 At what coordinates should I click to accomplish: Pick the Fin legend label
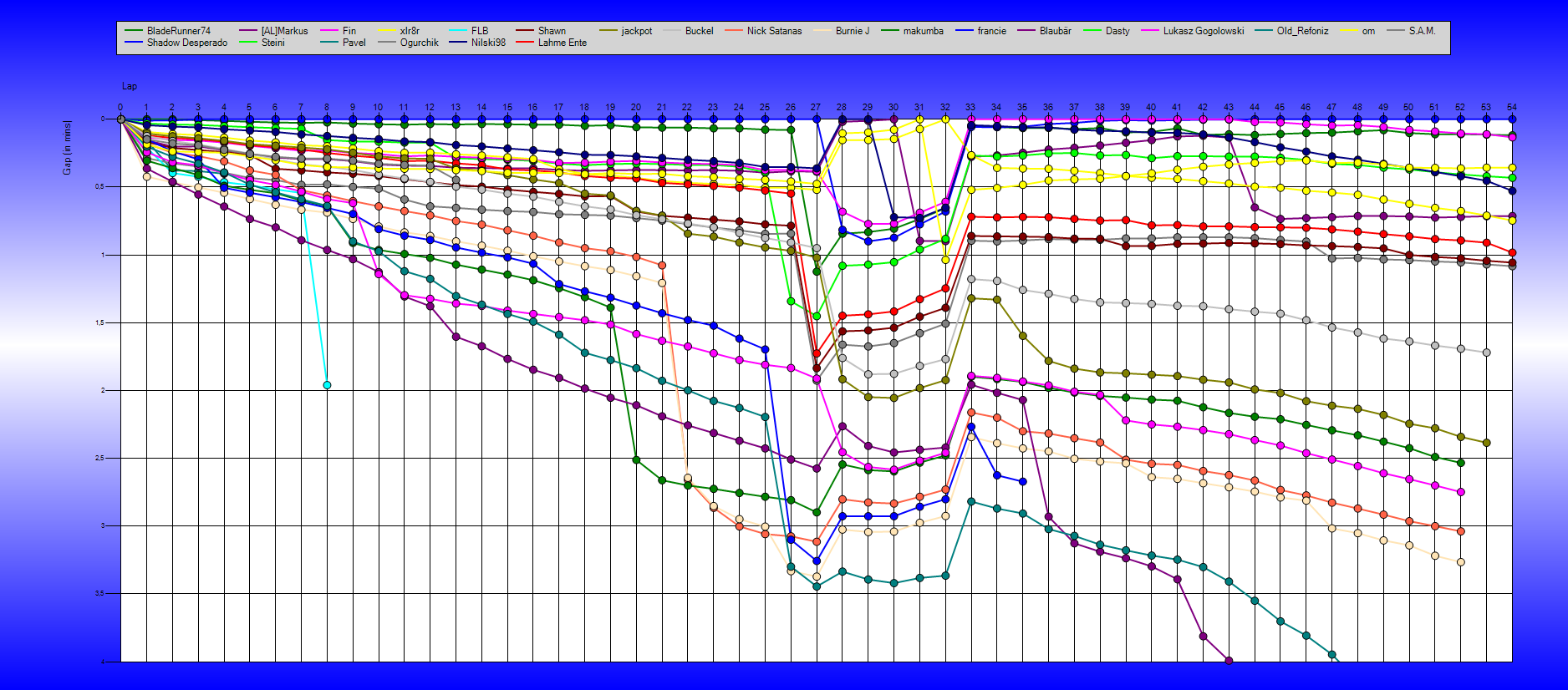pyautogui.click(x=349, y=31)
